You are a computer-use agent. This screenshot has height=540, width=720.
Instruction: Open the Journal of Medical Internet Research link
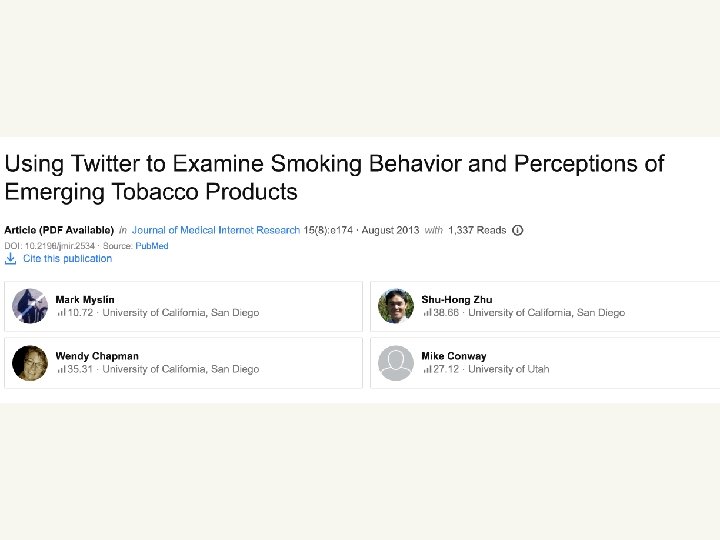(215, 230)
